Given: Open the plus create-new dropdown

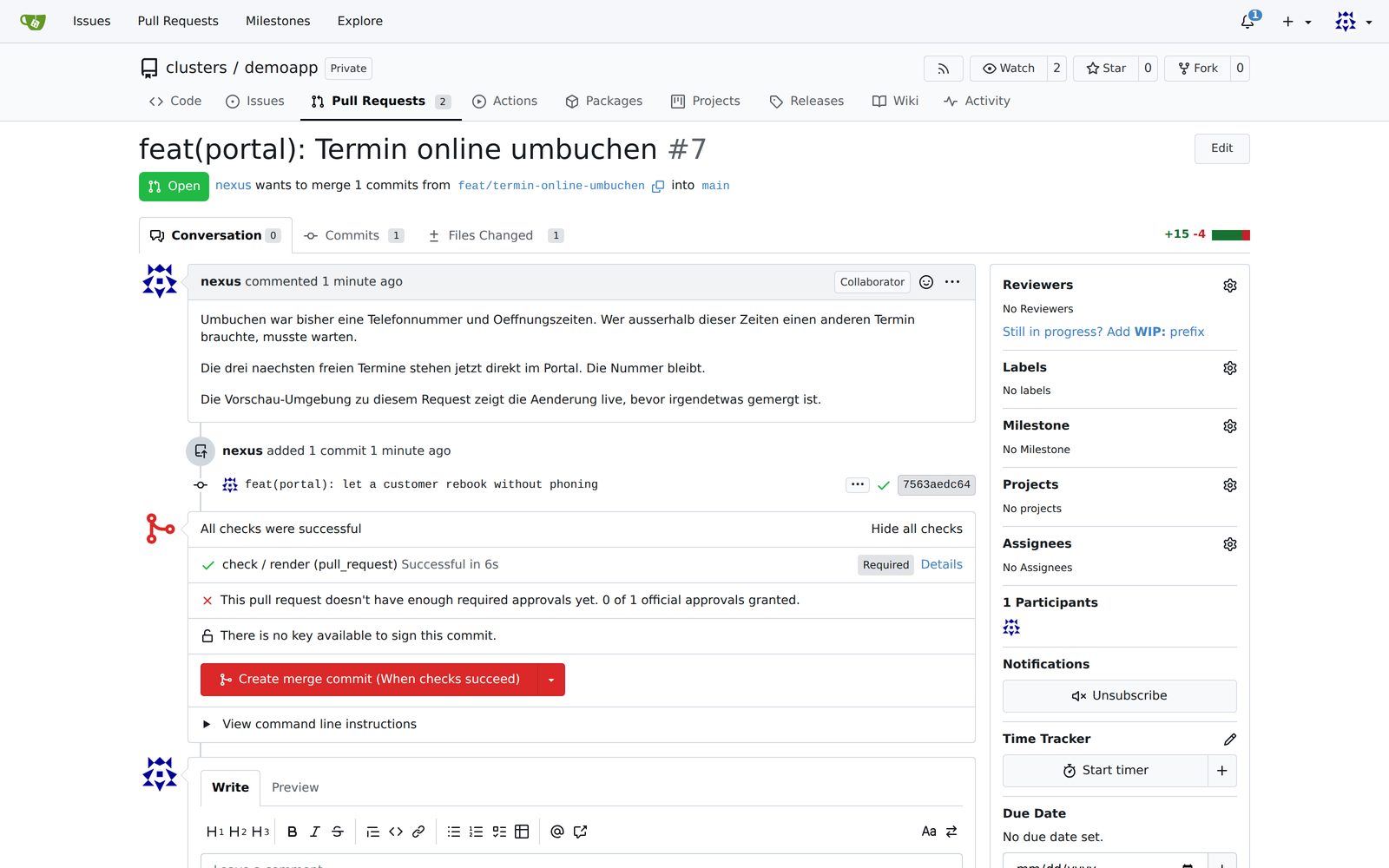Looking at the screenshot, I should point(1296,22).
